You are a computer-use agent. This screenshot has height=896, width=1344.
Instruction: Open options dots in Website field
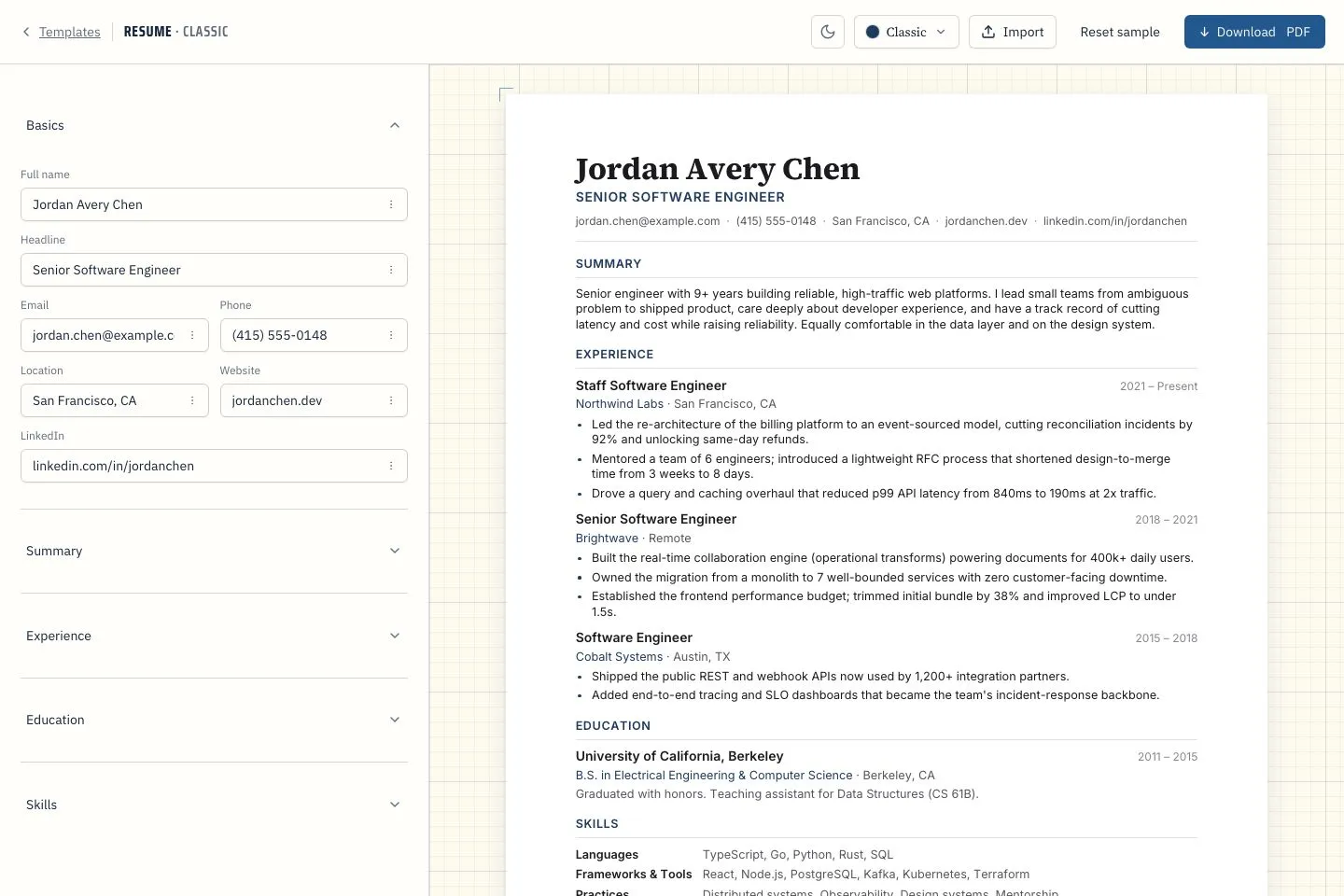(x=391, y=400)
